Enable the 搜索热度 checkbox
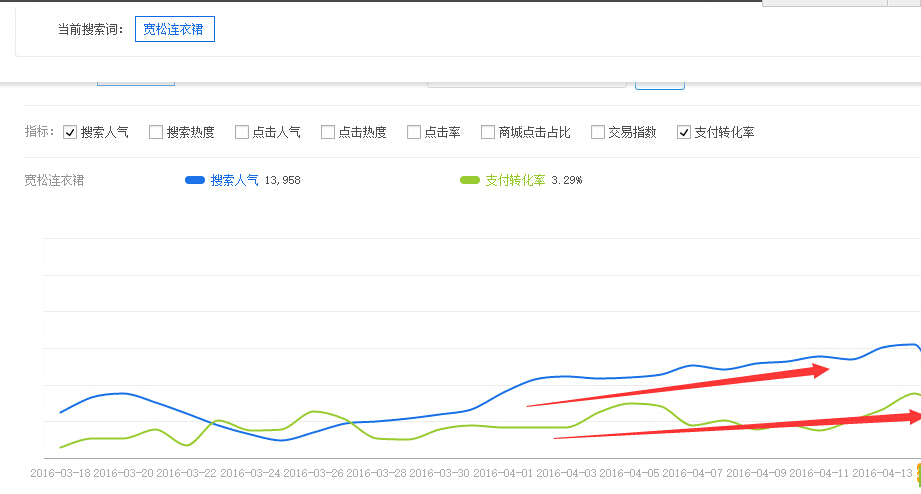921x494 pixels. pyautogui.click(x=156, y=132)
